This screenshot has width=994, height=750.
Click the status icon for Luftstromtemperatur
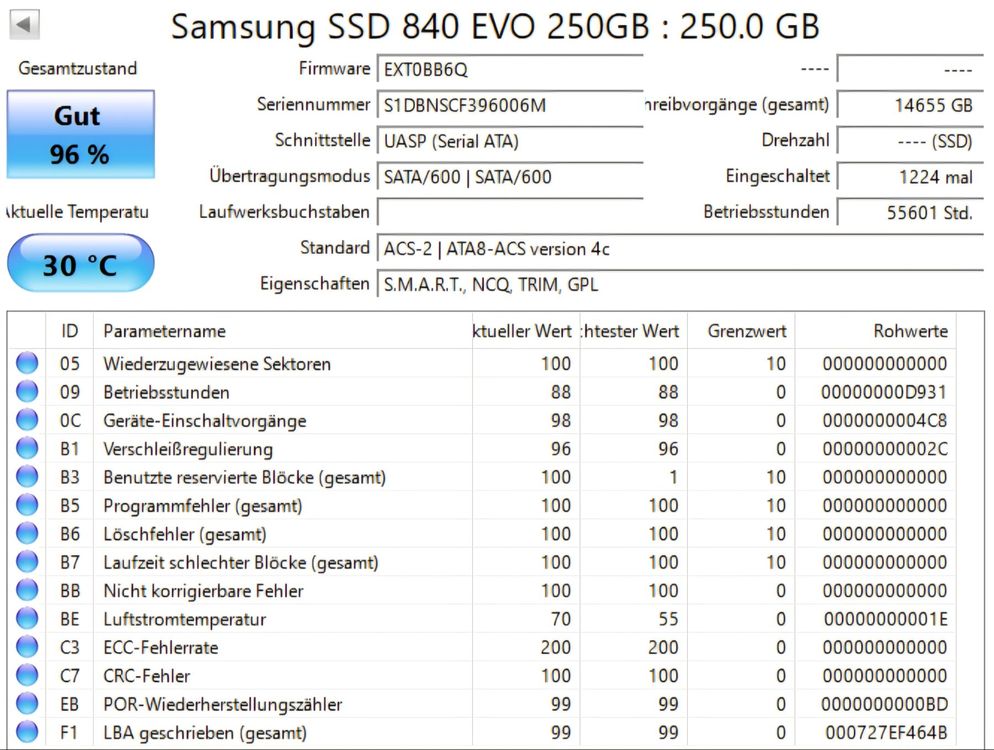tap(27, 619)
